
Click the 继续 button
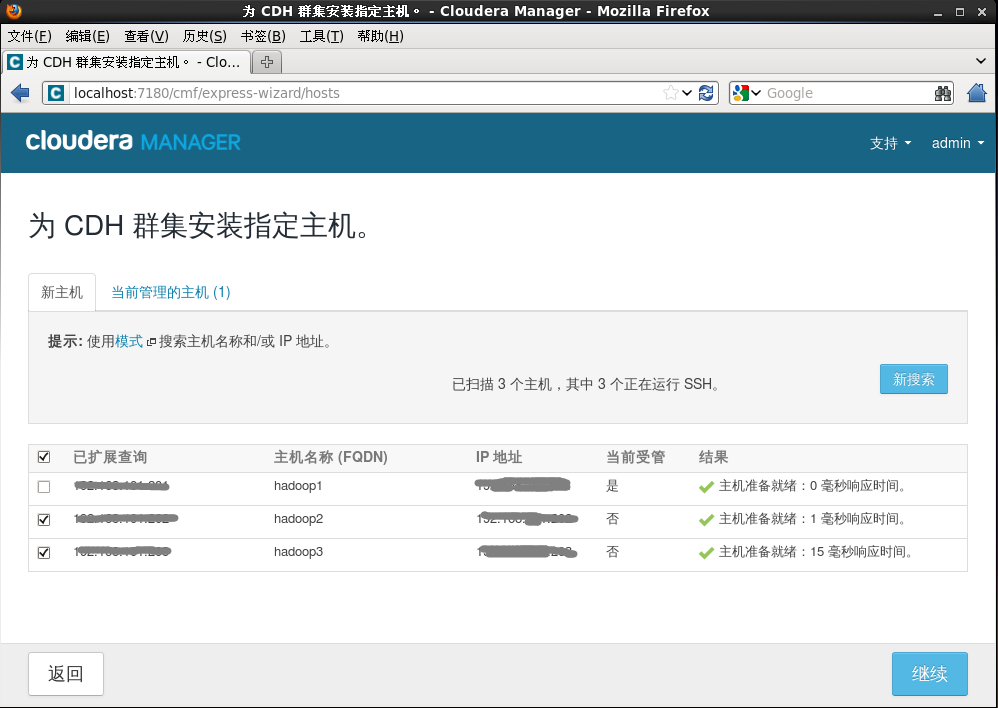click(929, 674)
